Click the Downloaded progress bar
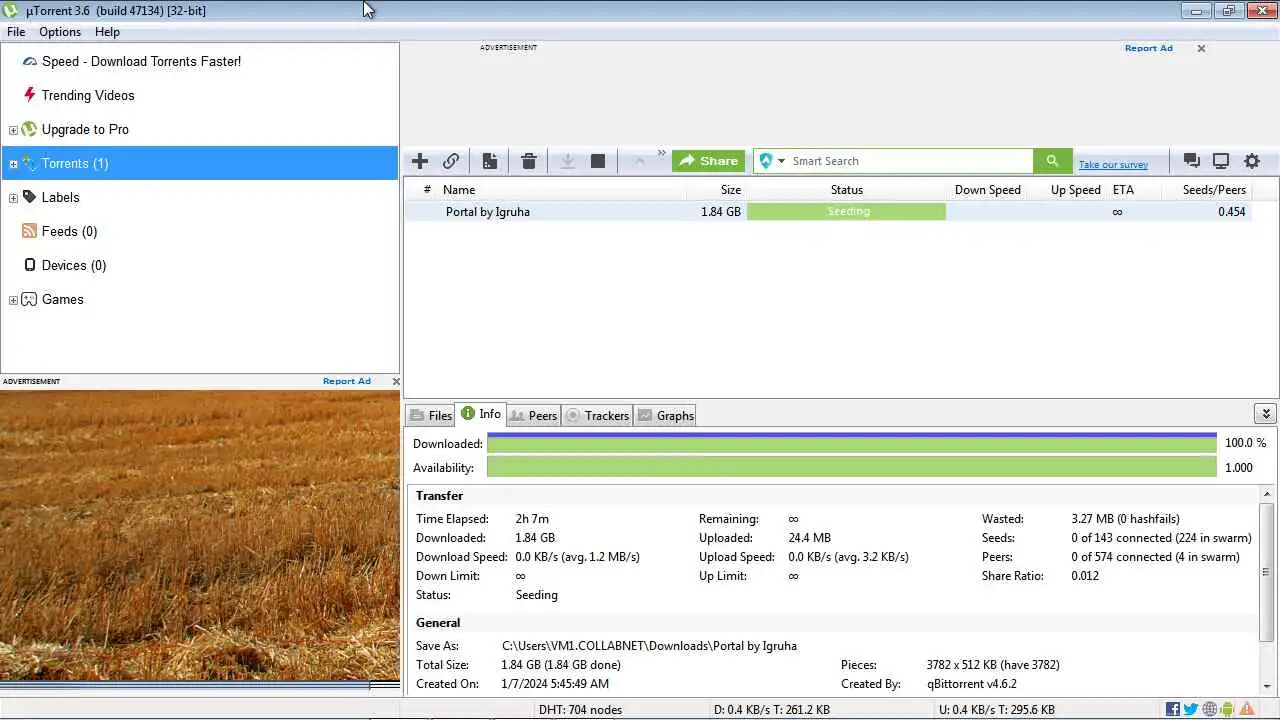 (852, 443)
